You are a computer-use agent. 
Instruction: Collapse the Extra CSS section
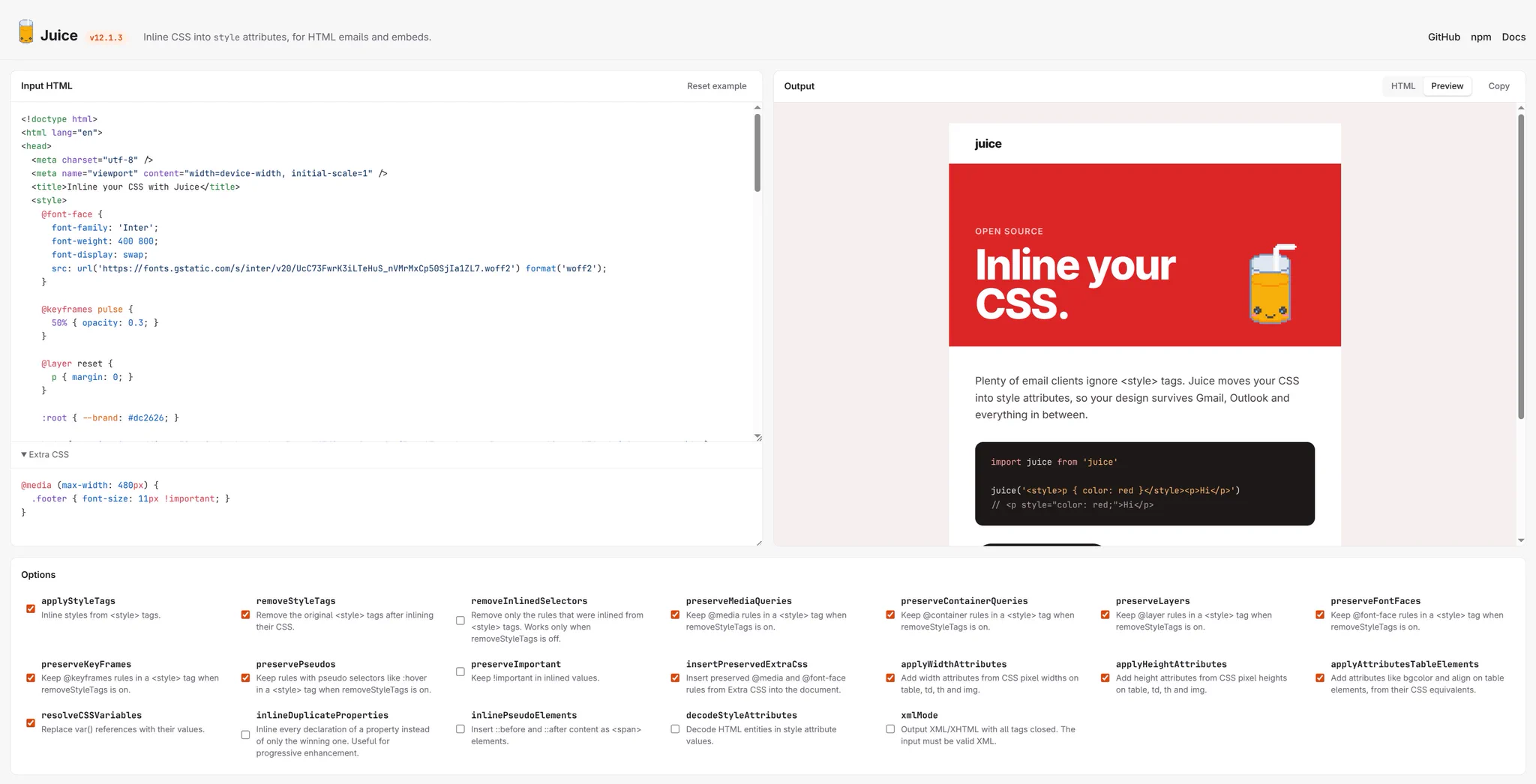[45, 455]
